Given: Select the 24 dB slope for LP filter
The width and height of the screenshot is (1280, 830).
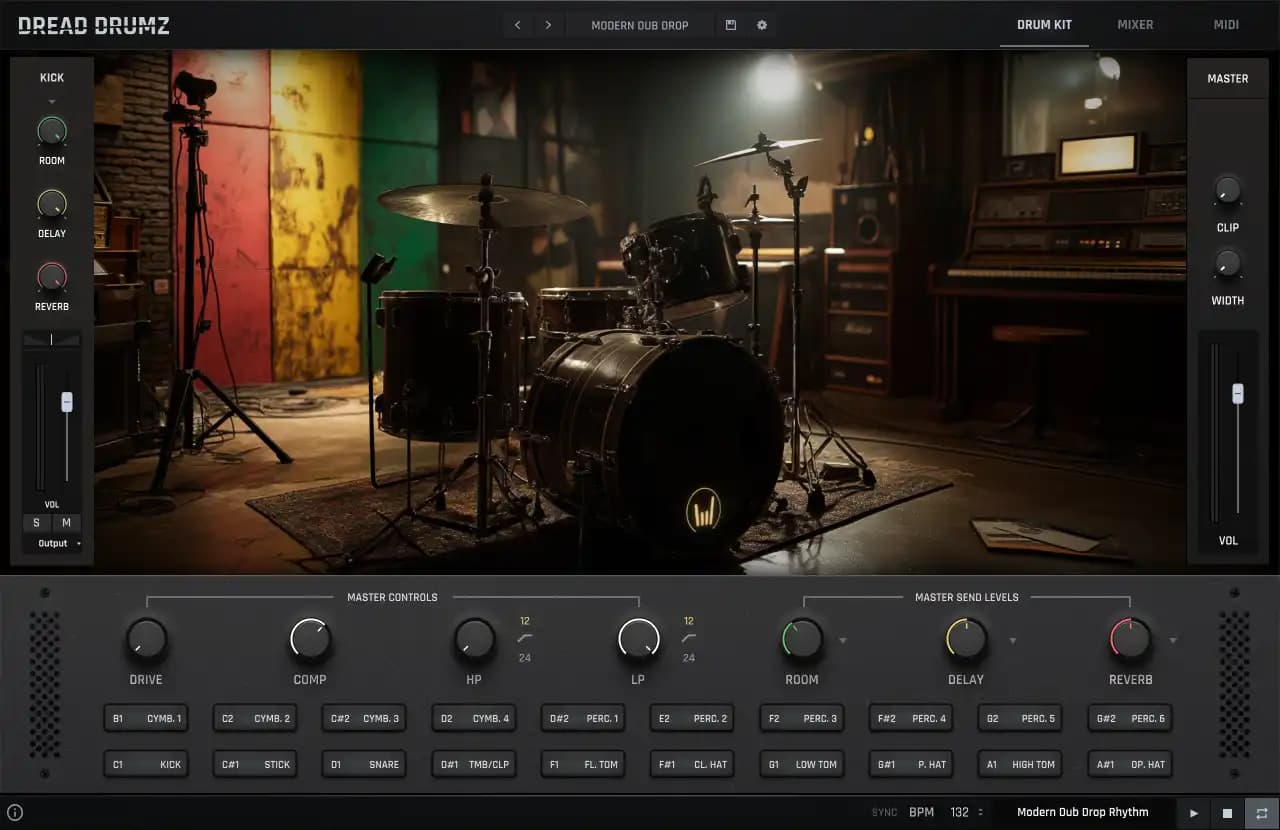Looking at the screenshot, I should pyautogui.click(x=689, y=658).
